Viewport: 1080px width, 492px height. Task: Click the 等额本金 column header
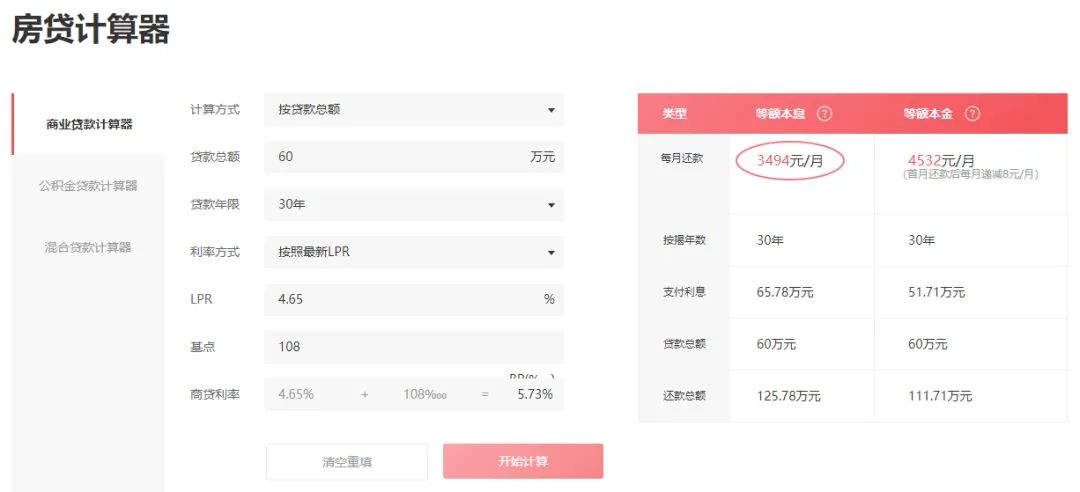[x=929, y=114]
